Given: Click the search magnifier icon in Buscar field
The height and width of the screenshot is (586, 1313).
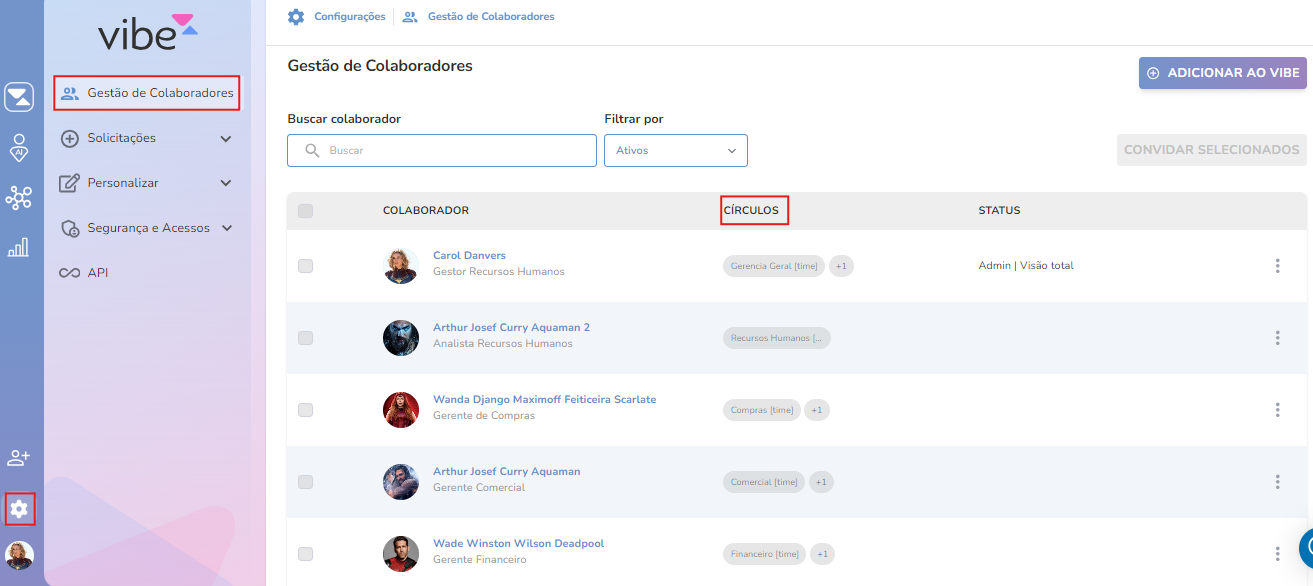Looking at the screenshot, I should [312, 150].
